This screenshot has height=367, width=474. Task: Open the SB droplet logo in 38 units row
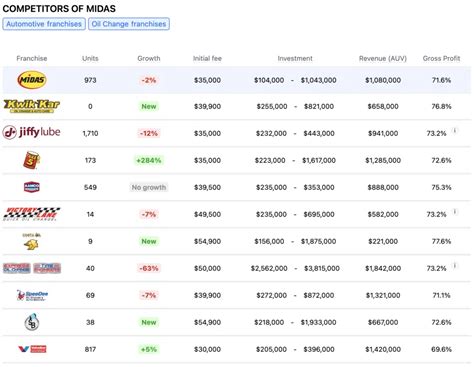click(32, 322)
